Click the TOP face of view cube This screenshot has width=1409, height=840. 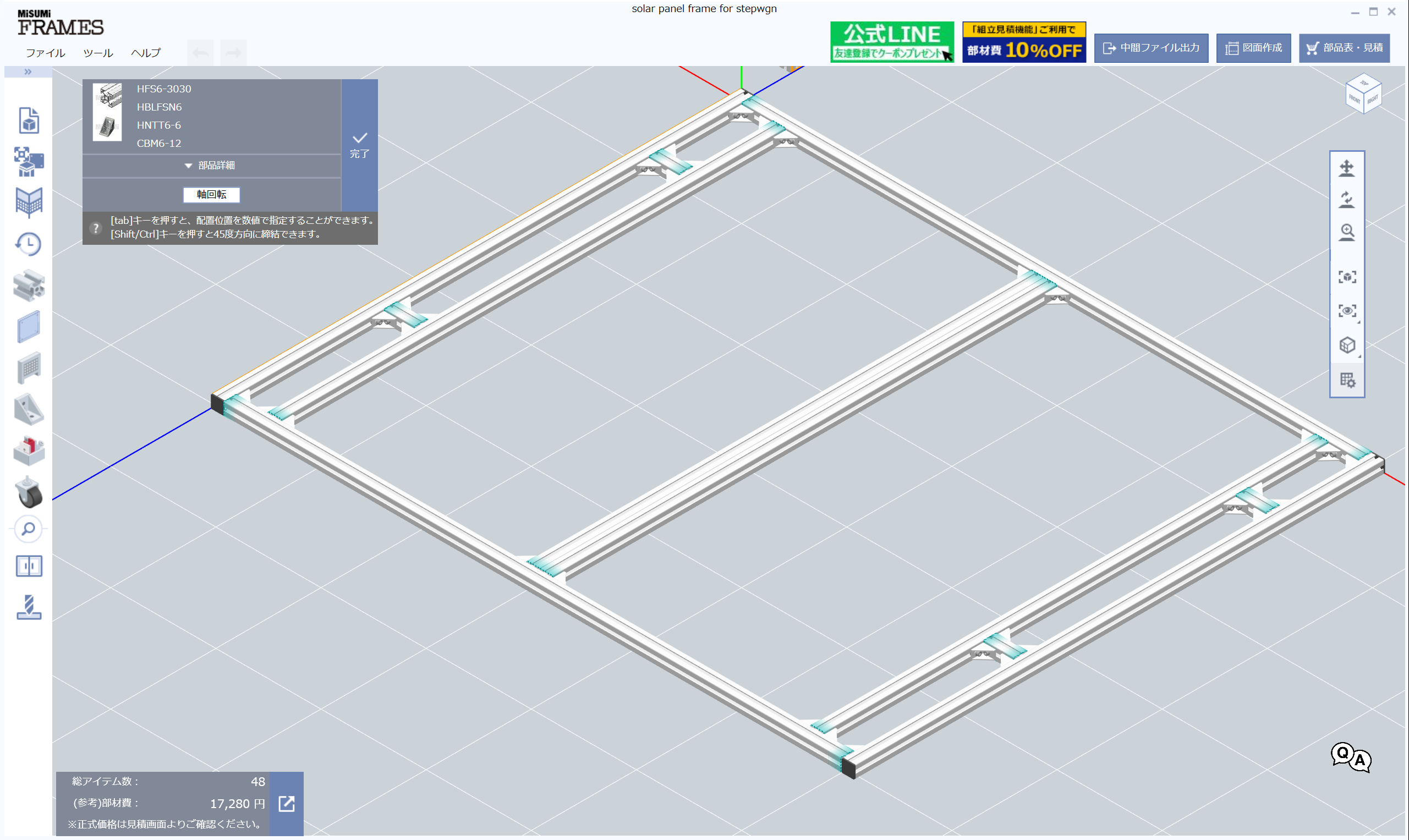(x=1363, y=84)
